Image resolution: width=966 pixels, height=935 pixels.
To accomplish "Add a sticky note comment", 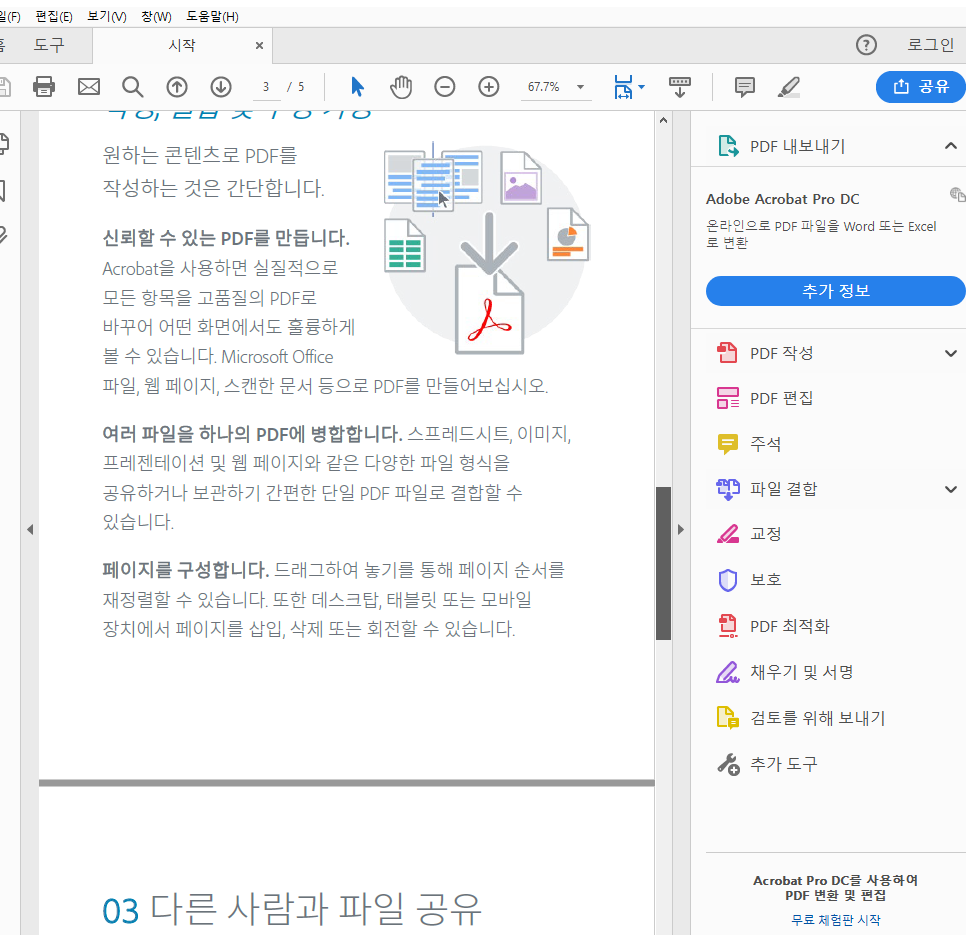I will (x=745, y=87).
